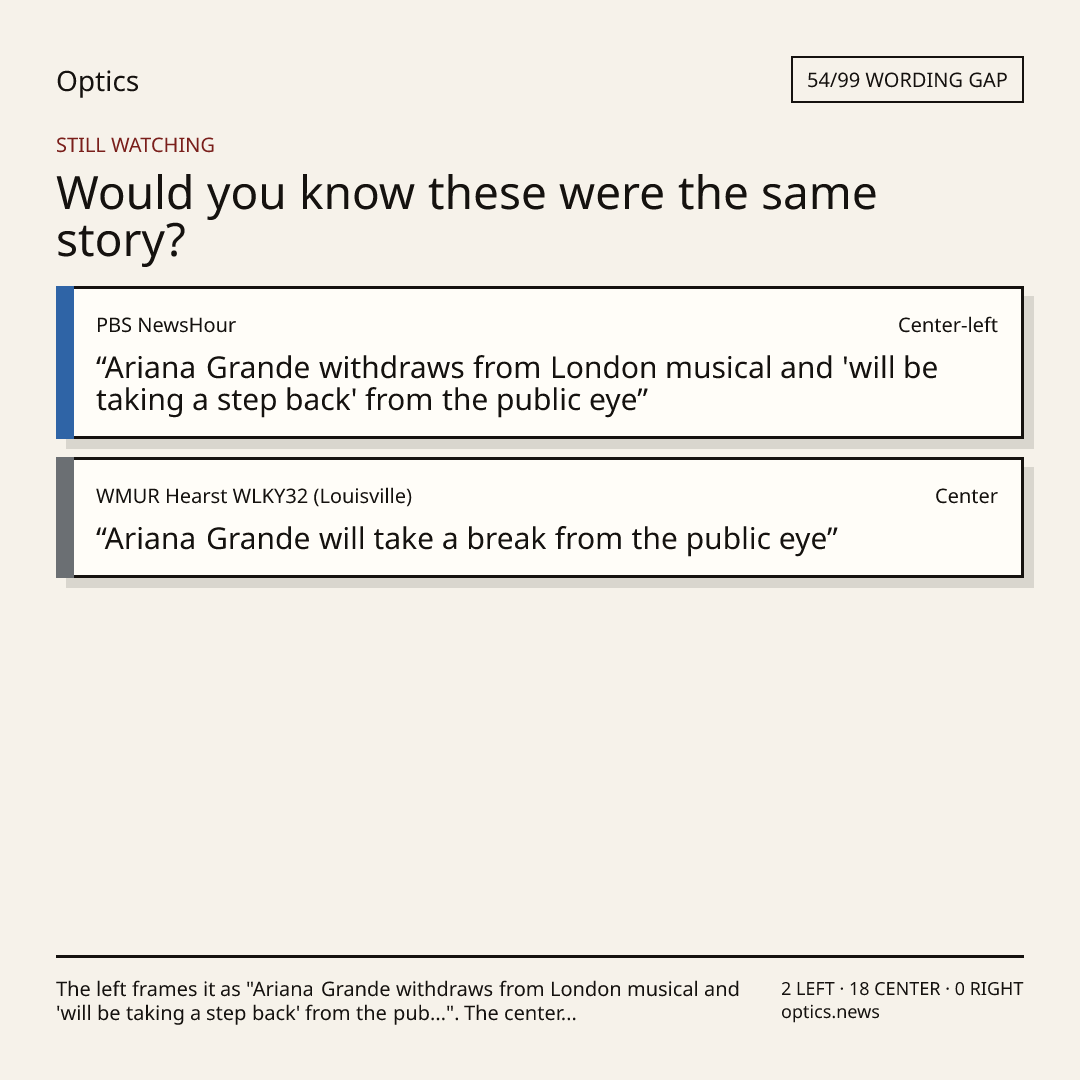Expand the truncated framing summary text

point(397,1001)
